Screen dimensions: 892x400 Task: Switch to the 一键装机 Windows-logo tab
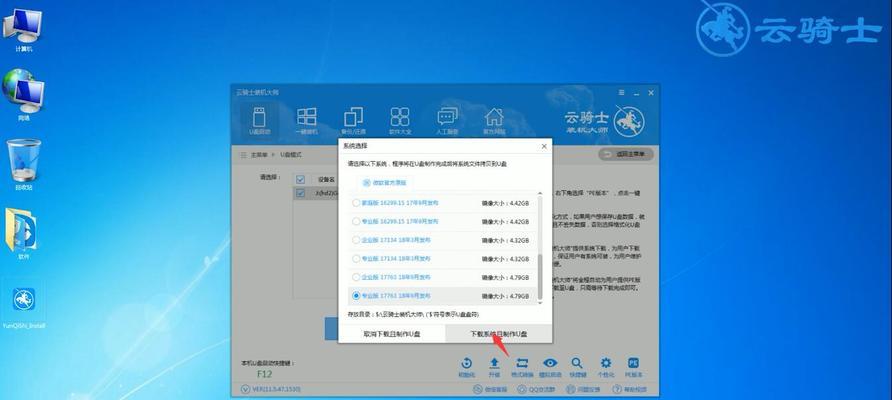coord(307,121)
